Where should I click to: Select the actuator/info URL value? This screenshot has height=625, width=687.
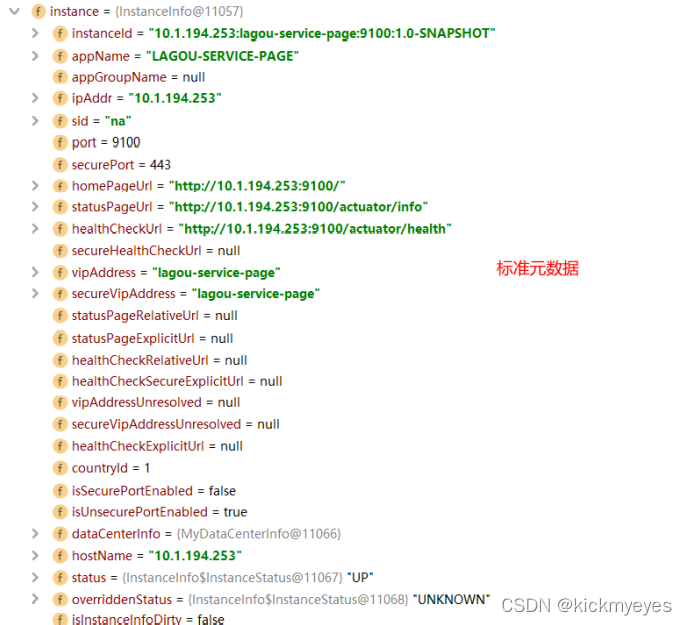pos(298,207)
